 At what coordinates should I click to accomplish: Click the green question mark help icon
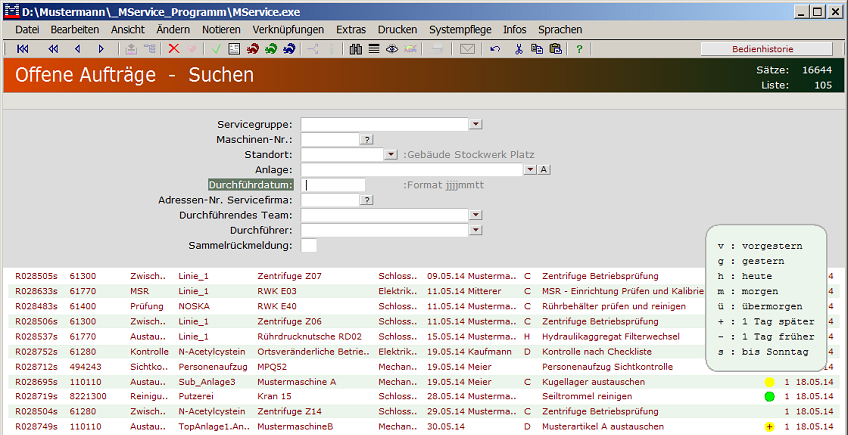(579, 48)
